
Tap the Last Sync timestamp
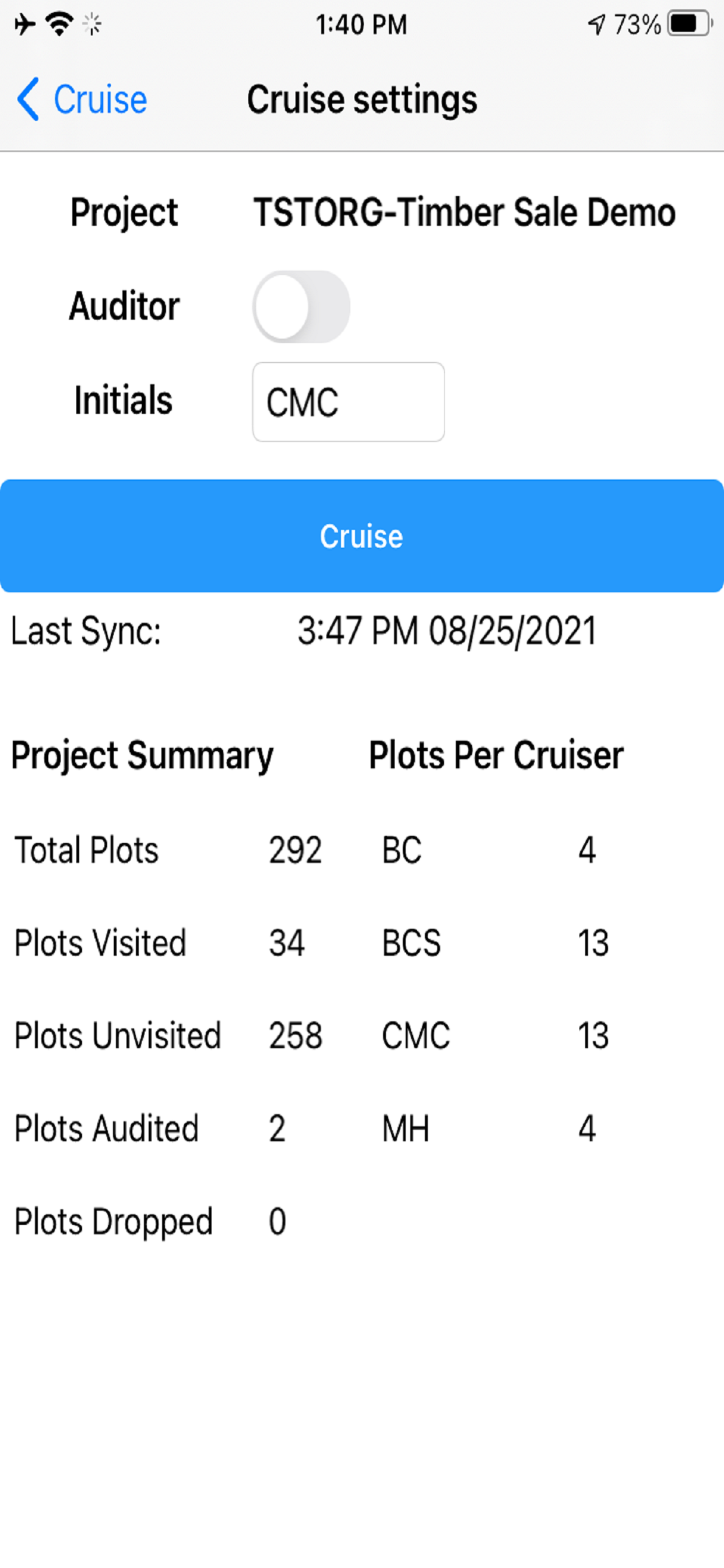pos(447,631)
